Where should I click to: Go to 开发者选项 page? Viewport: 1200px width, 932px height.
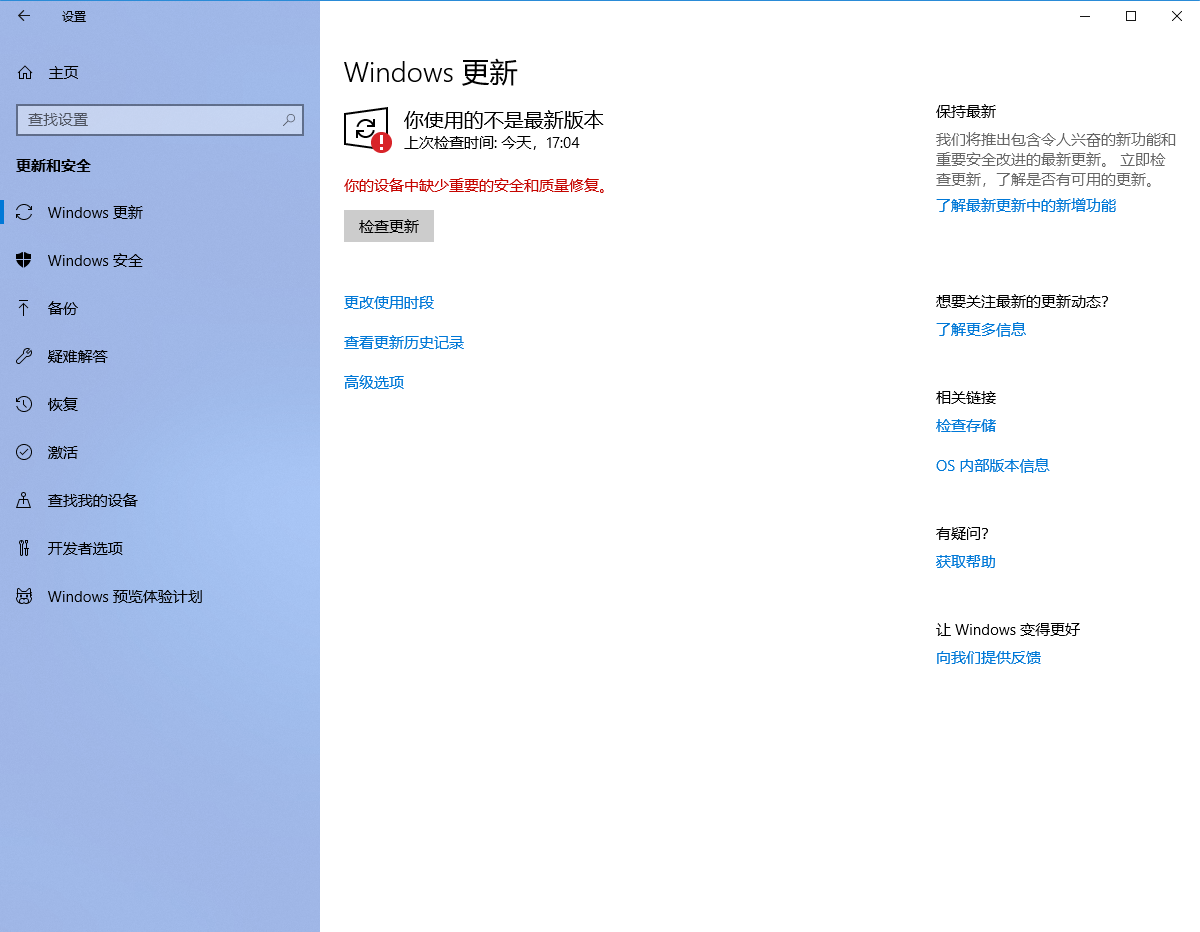[x=160, y=548]
